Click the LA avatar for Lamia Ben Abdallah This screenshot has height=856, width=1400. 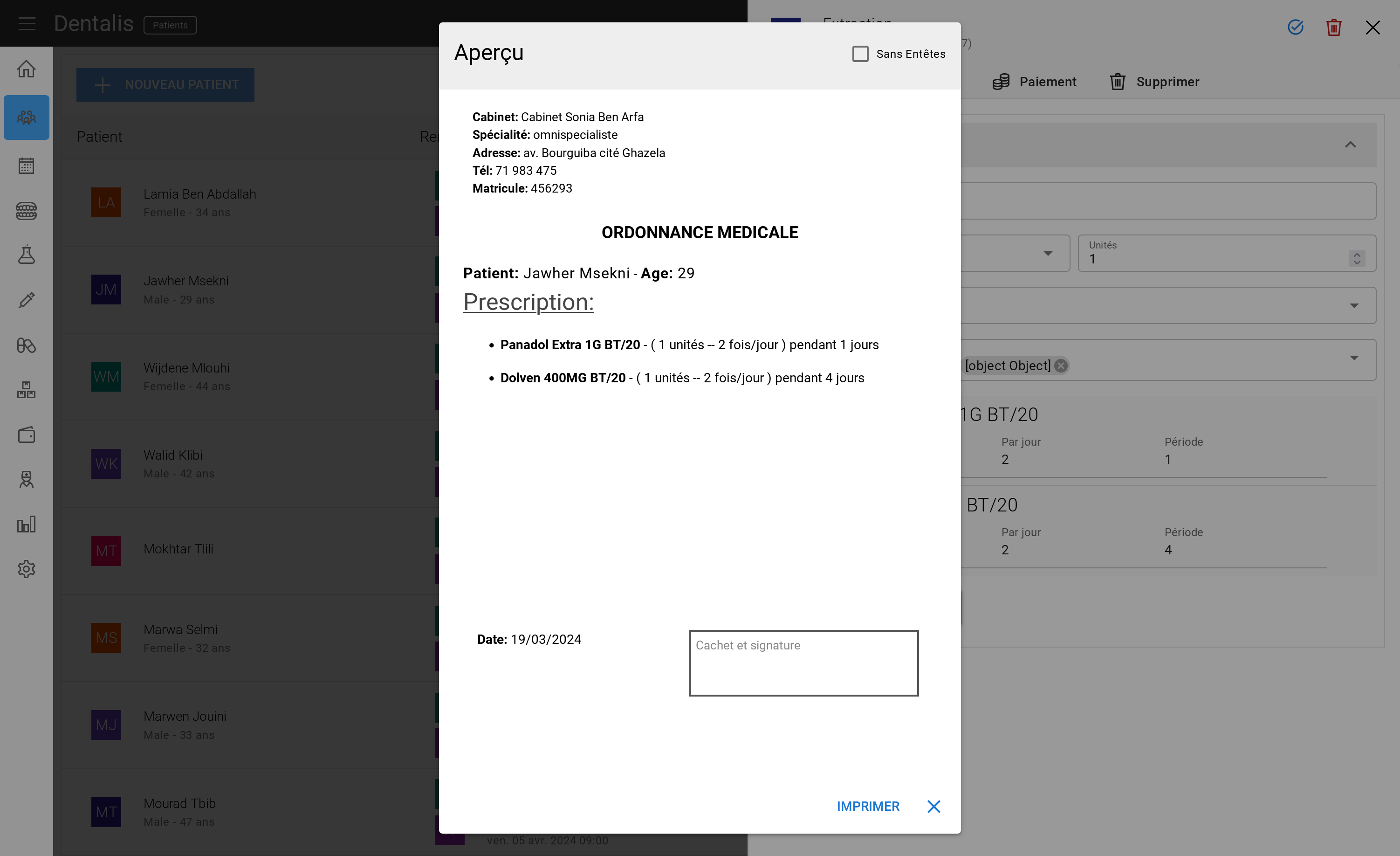pos(106,202)
